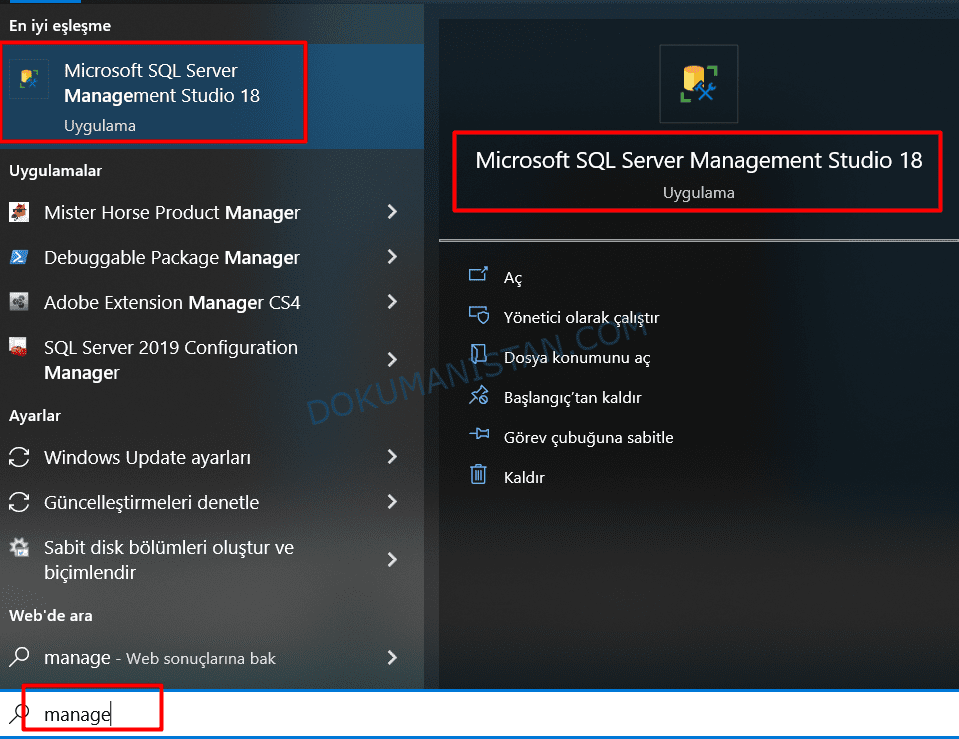Image resolution: width=959 pixels, height=739 pixels.
Task: Click the Mister Horse Product Manager icon
Action: coord(19,212)
